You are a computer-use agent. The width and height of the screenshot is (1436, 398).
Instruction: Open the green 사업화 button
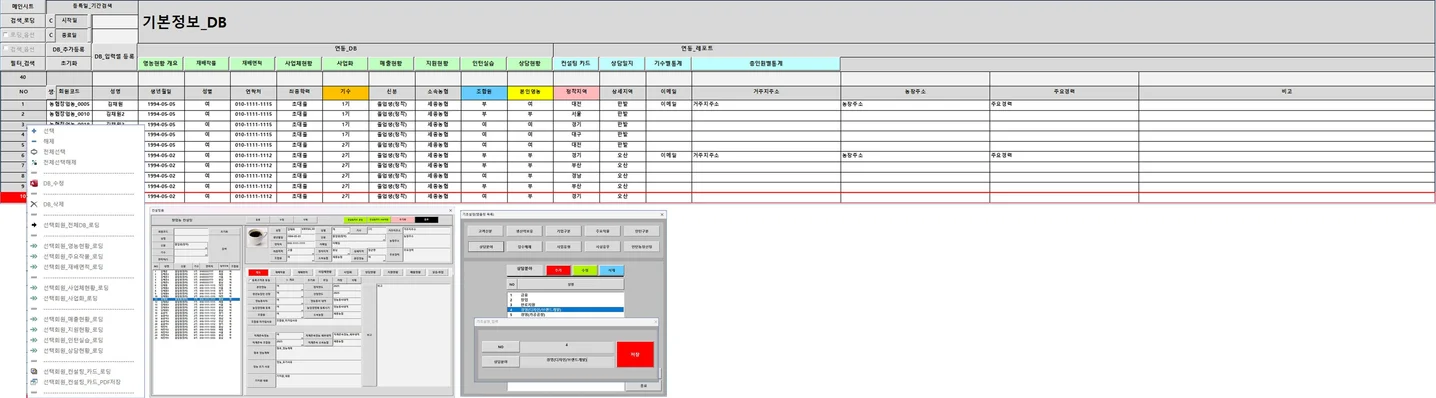[x=345, y=63]
